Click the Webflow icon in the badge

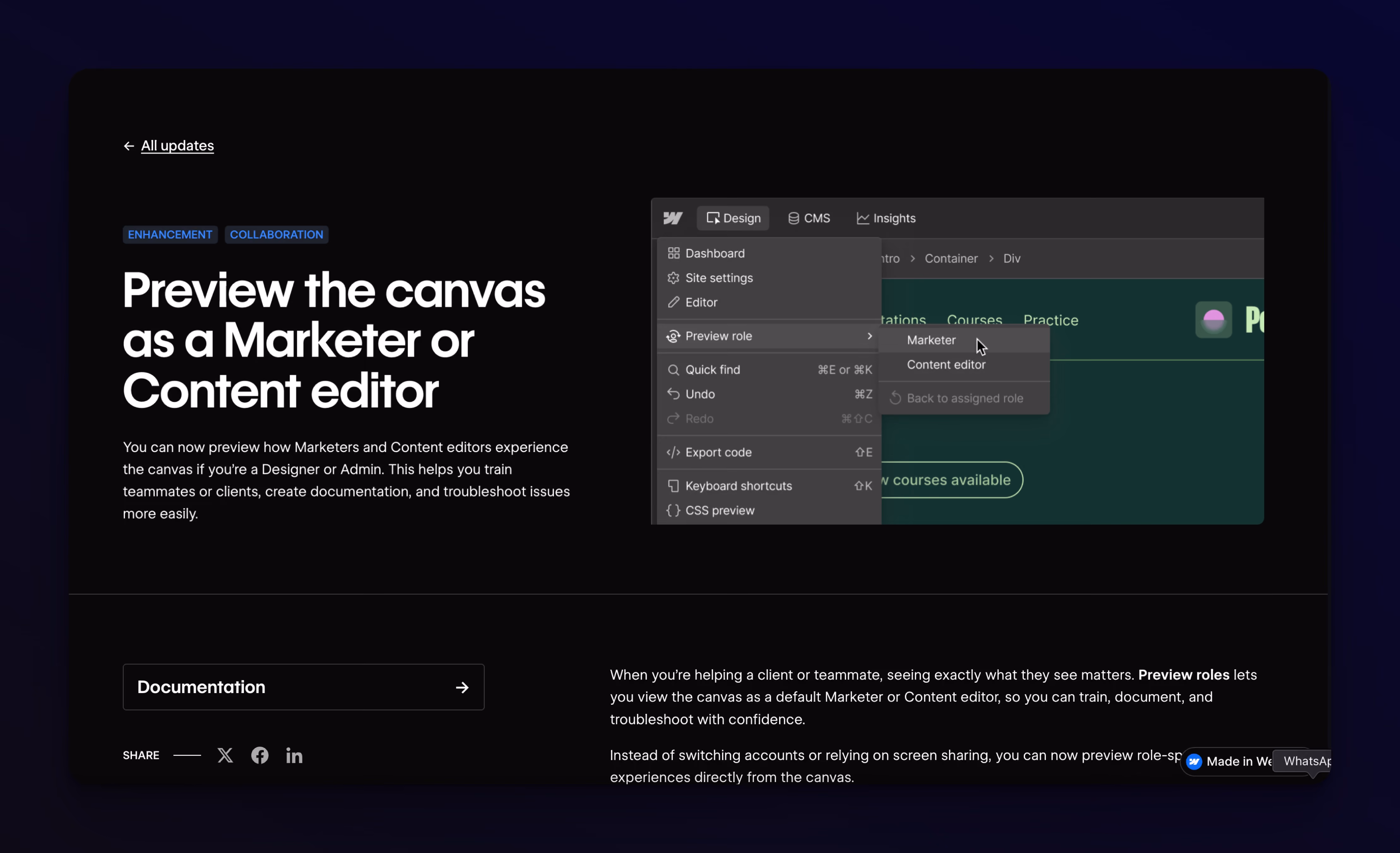(x=1194, y=762)
